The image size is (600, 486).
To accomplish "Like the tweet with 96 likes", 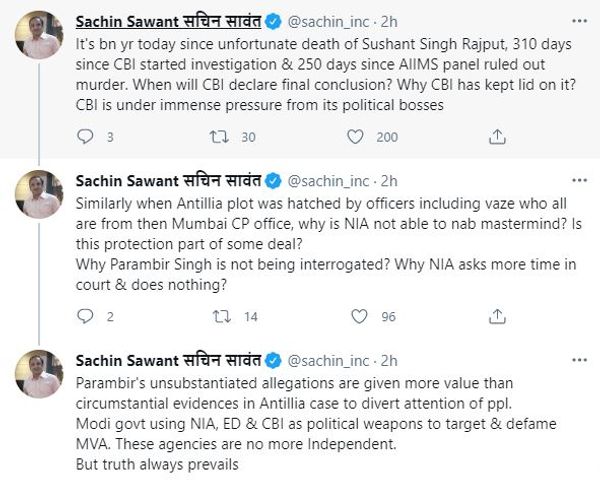I will [359, 316].
